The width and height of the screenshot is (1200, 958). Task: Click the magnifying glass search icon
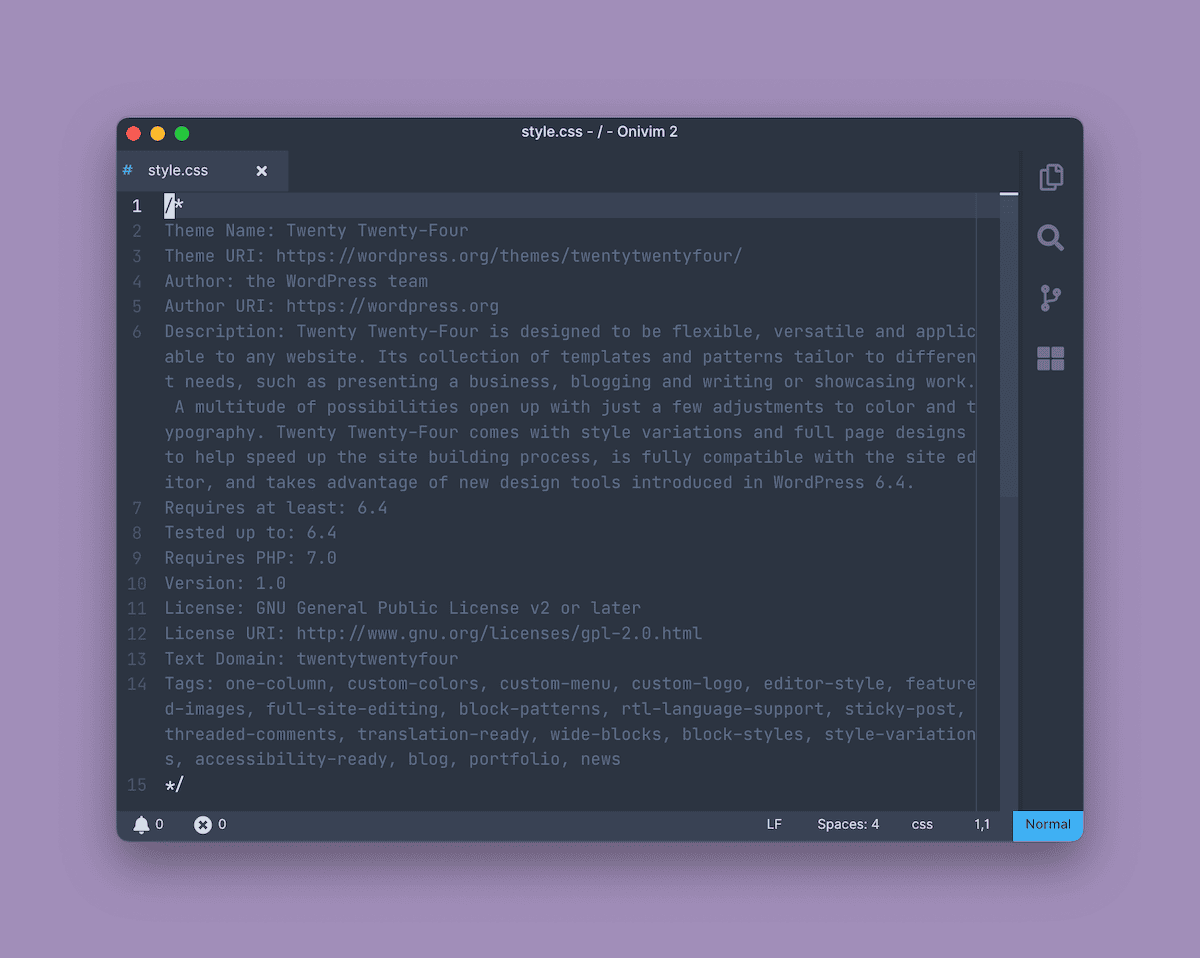tap(1050, 238)
